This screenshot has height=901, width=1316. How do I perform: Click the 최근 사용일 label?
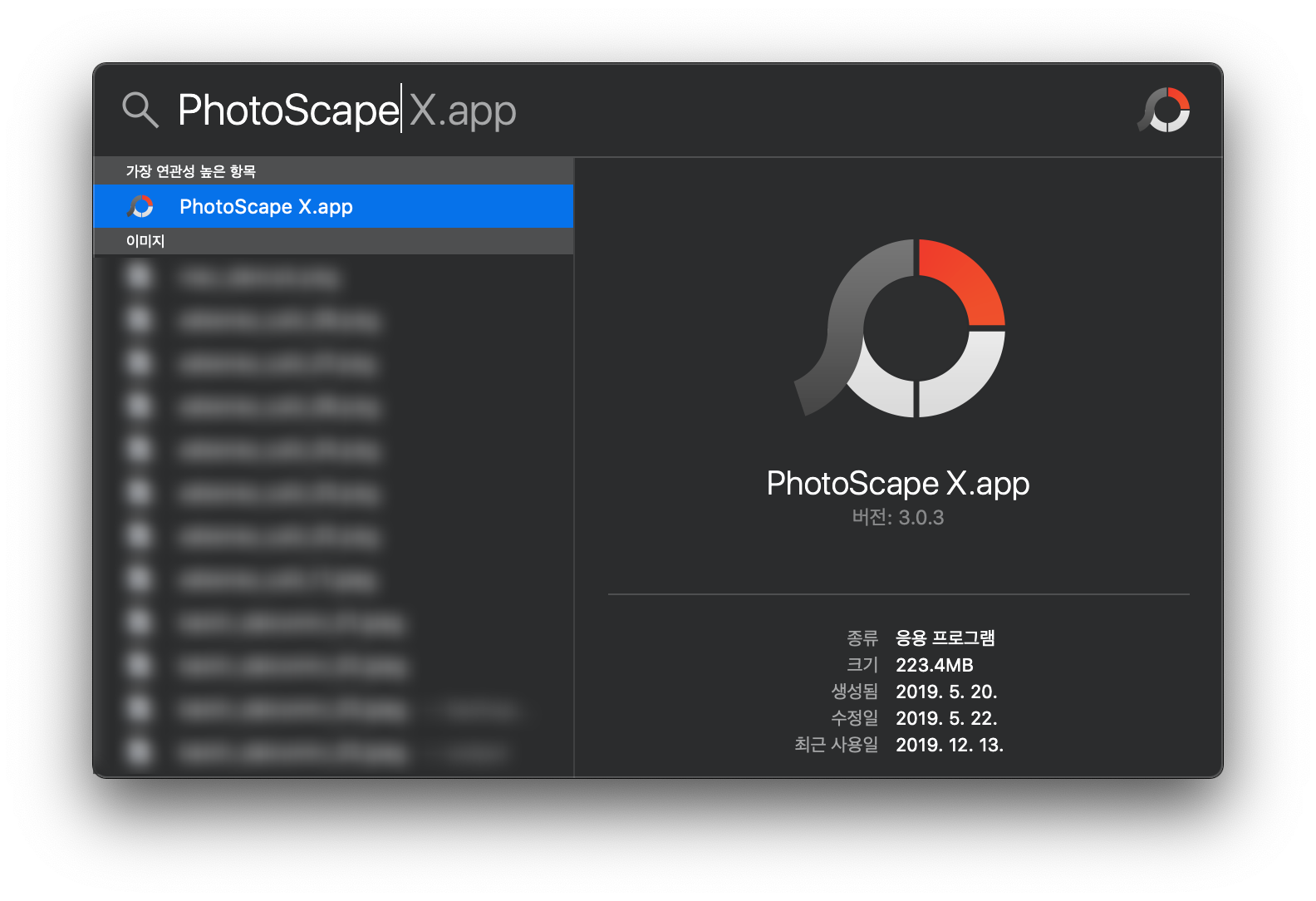coord(837,745)
